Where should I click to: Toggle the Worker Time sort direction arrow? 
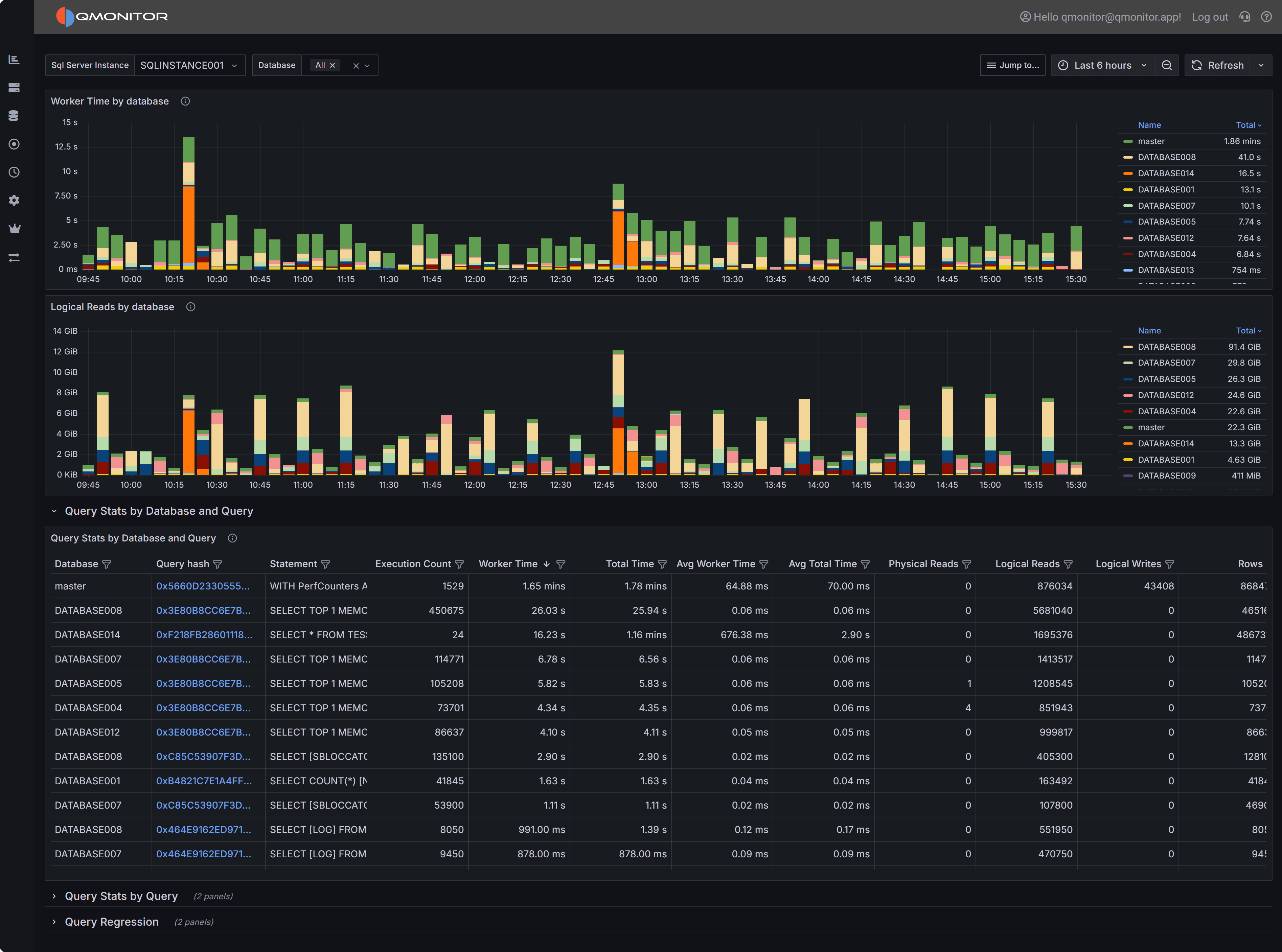(x=547, y=564)
